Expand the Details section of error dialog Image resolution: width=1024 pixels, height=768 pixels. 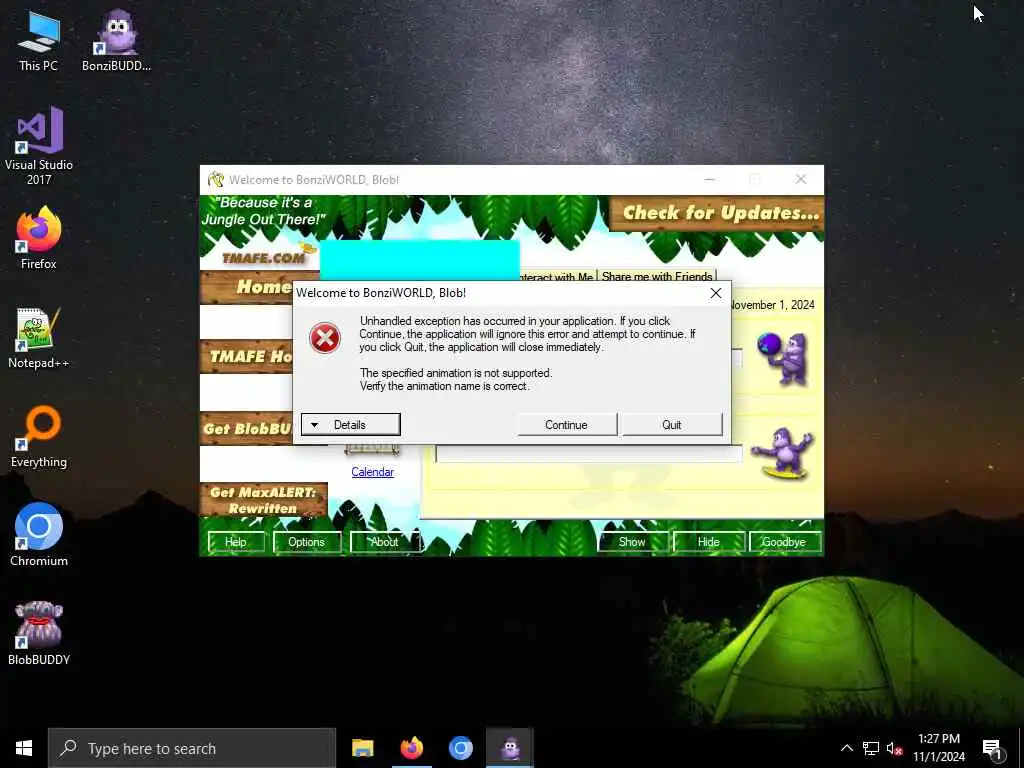[351, 424]
